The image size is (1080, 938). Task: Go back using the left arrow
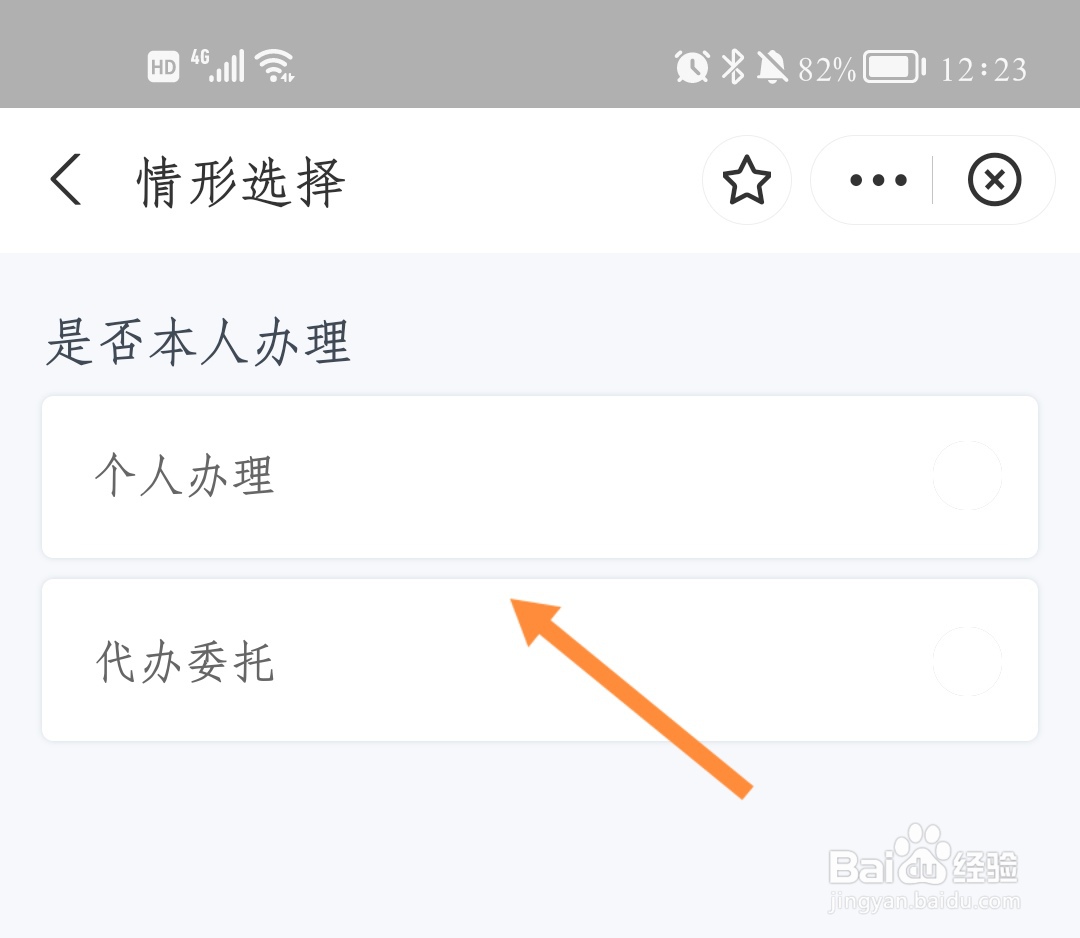[x=66, y=180]
